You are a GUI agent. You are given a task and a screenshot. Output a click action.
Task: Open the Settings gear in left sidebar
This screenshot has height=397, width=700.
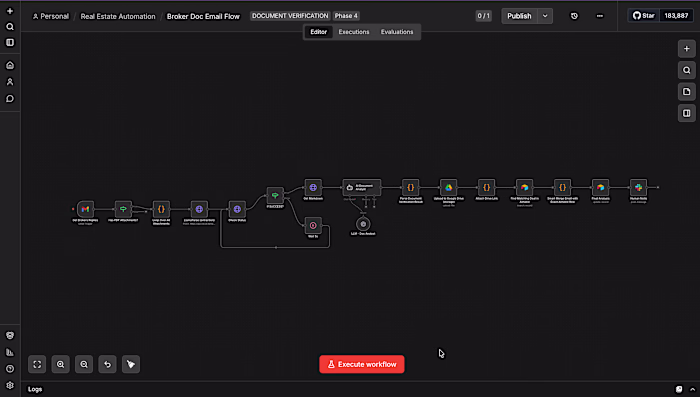[x=10, y=385]
